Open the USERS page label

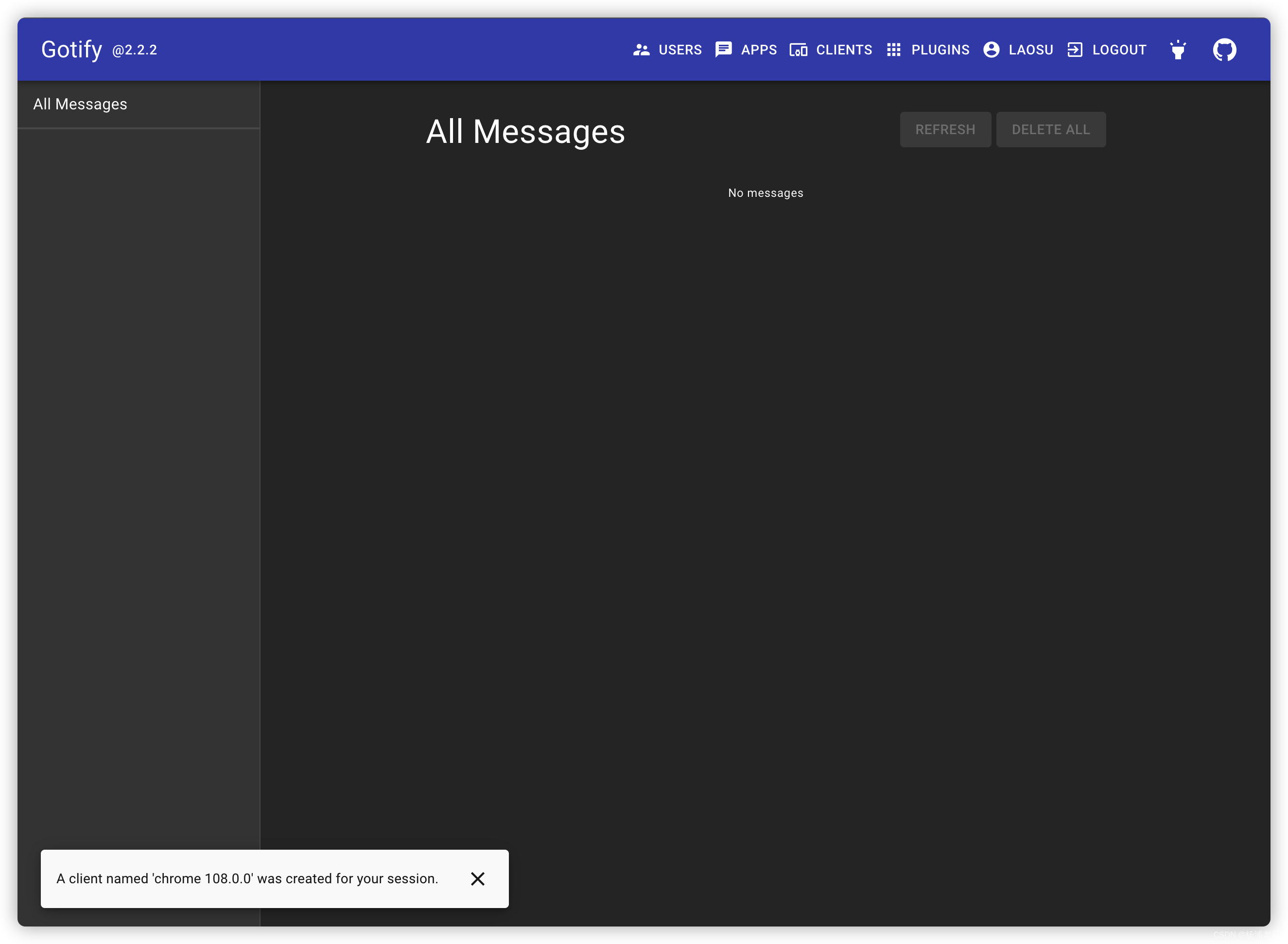[x=680, y=50]
